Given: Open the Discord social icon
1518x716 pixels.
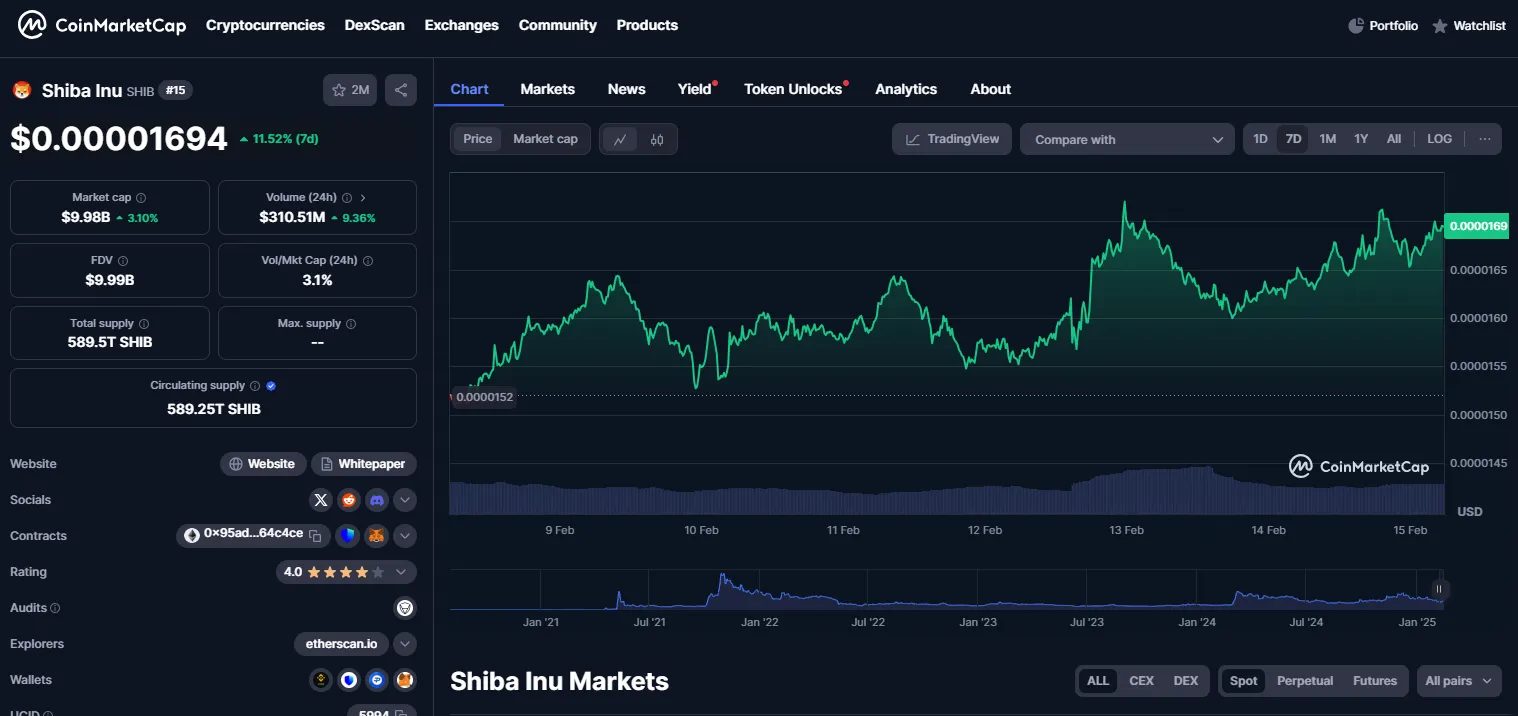Looking at the screenshot, I should pos(376,499).
